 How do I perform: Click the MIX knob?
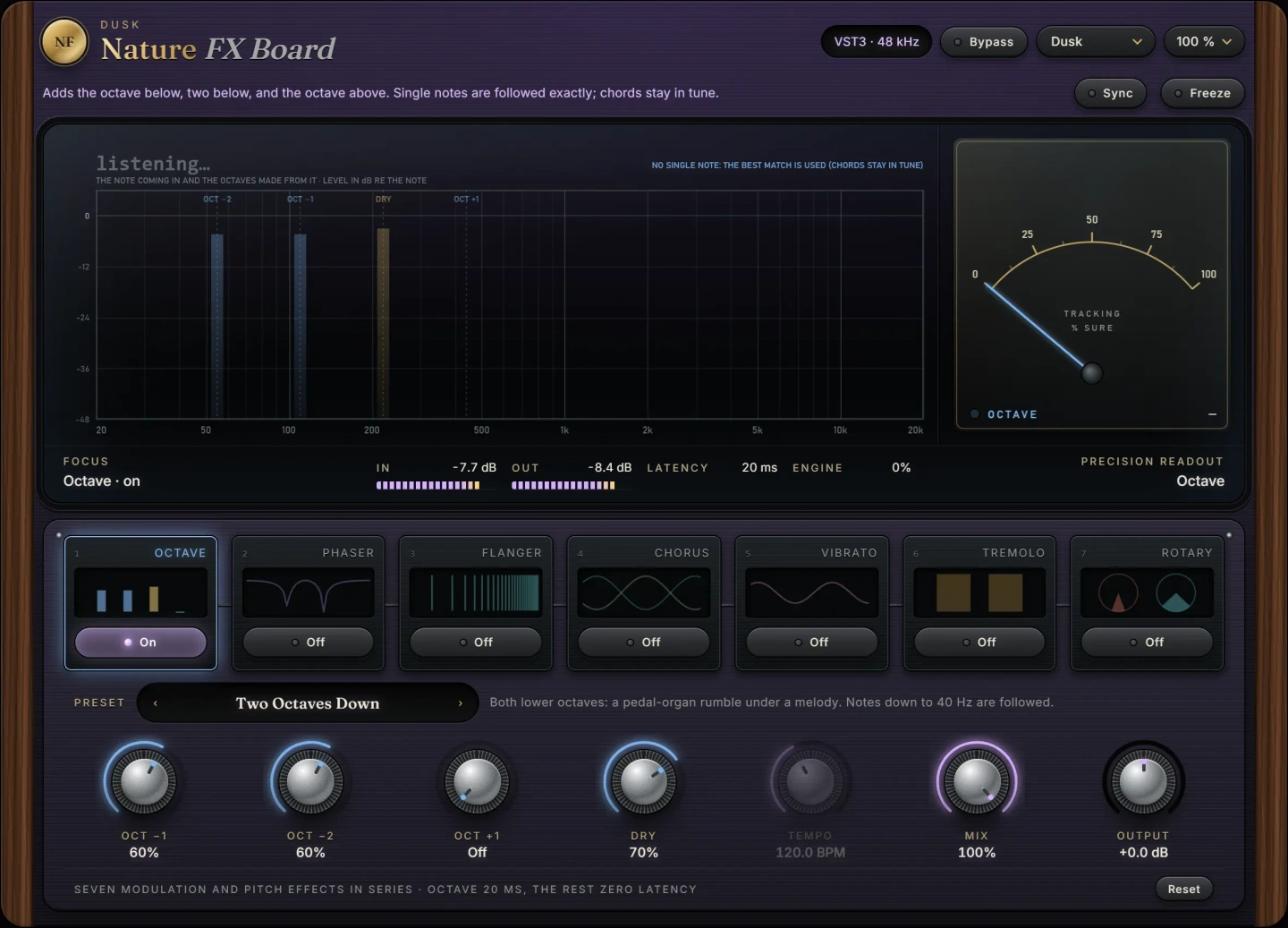pyautogui.click(x=977, y=781)
